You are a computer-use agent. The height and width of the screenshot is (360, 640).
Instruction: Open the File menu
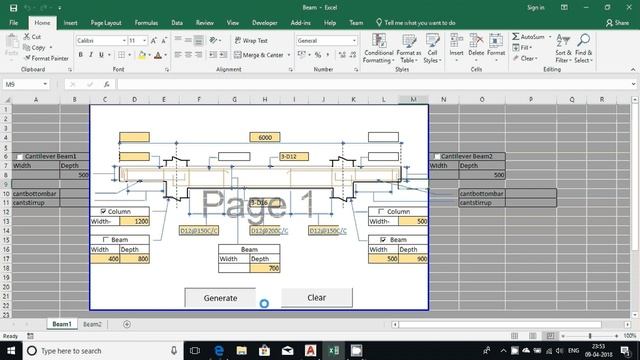point(13,23)
